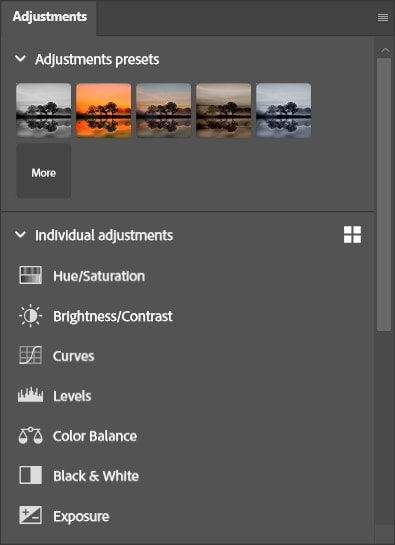Viewport: 395px width, 545px height.
Task: Apply the black and white preset thumbnail
Action: [43, 110]
